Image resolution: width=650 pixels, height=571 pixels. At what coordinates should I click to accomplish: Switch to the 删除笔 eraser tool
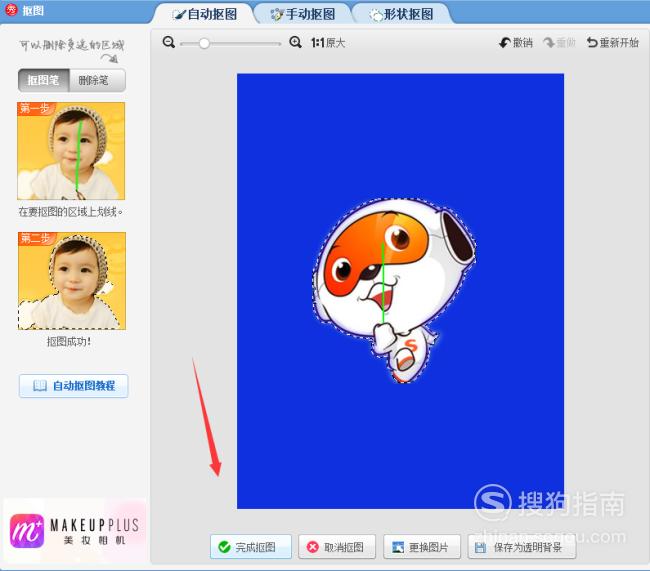(x=97, y=80)
